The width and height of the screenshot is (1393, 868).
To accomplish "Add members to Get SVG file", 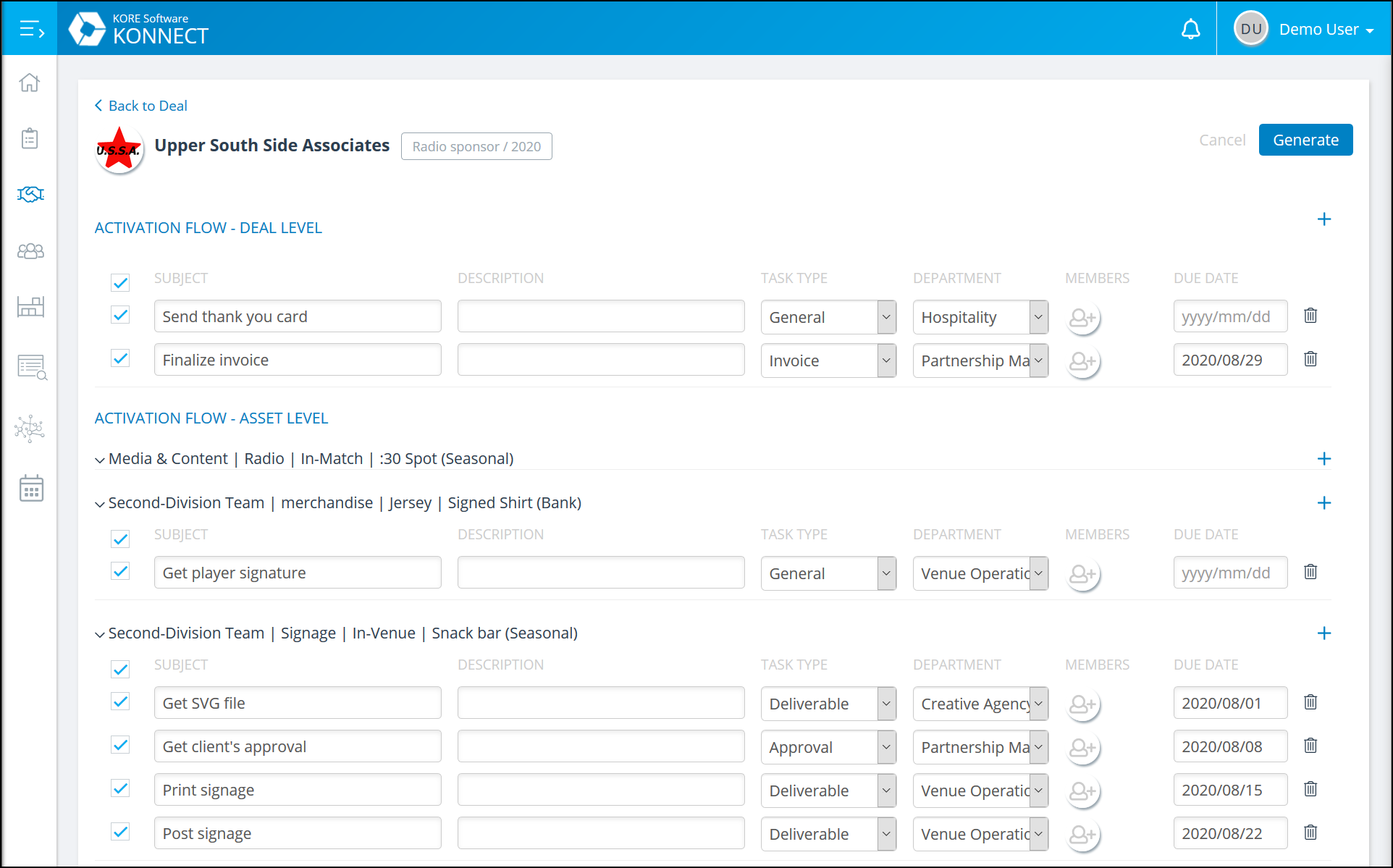I will pos(1083,704).
